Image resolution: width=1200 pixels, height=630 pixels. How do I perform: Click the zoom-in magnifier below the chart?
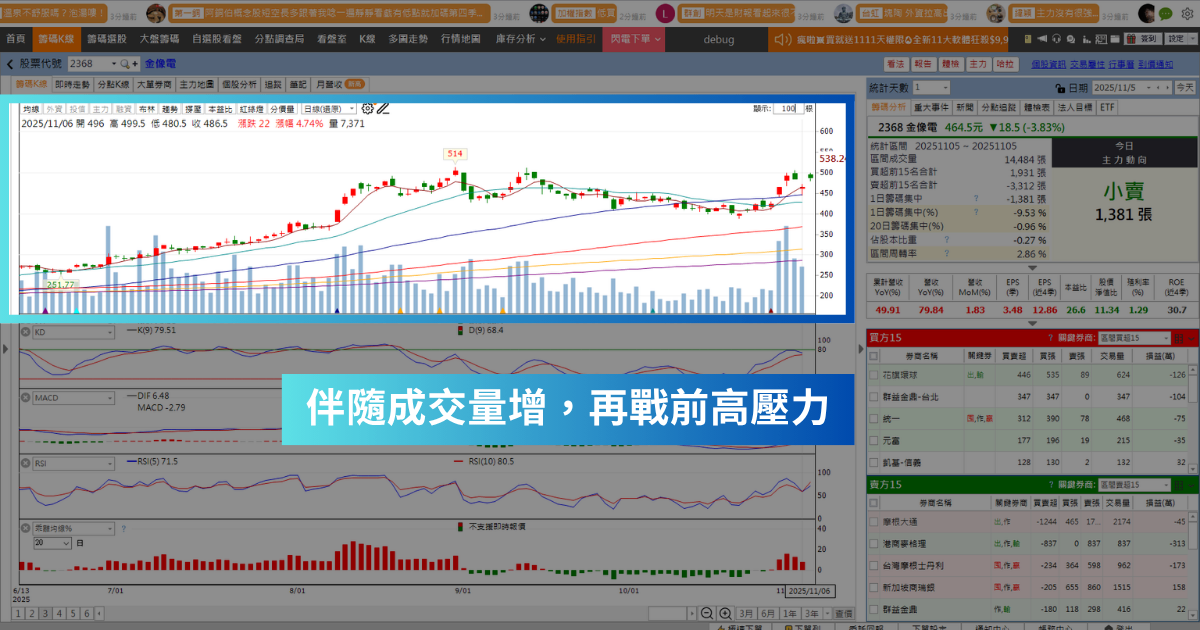(726, 612)
